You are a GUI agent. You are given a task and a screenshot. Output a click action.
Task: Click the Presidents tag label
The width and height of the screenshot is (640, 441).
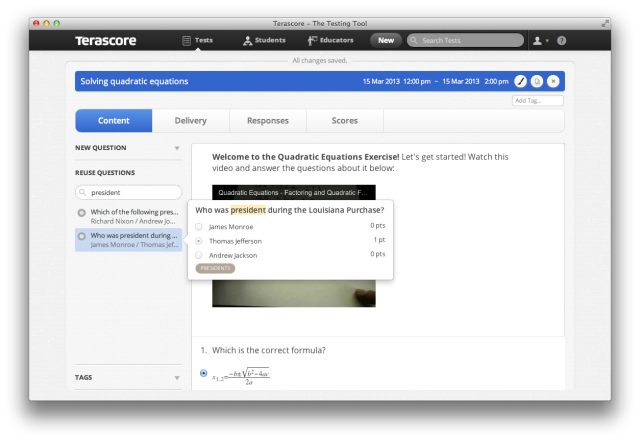[216, 268]
